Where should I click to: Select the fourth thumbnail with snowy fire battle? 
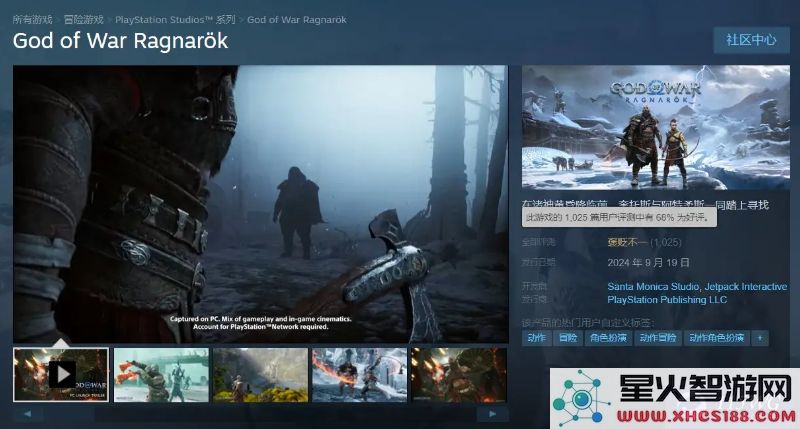360,375
